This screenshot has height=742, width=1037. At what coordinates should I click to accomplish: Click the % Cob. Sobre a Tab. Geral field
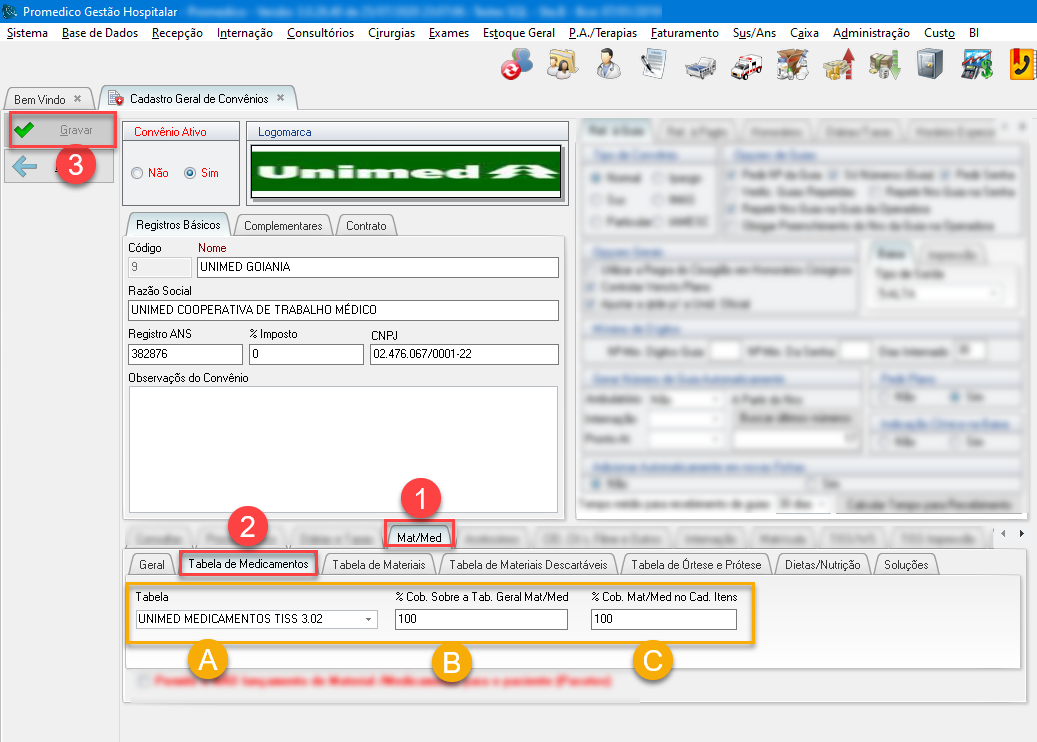(481, 619)
